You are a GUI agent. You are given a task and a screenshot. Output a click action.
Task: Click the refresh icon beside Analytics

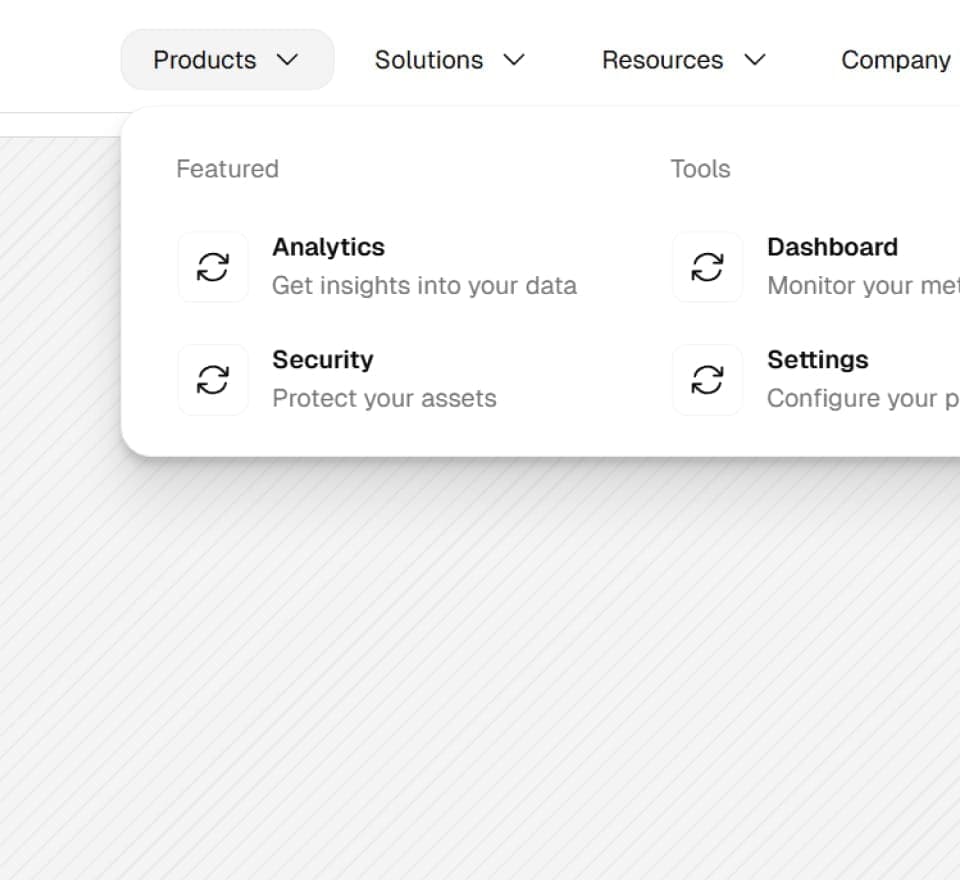tap(213, 267)
